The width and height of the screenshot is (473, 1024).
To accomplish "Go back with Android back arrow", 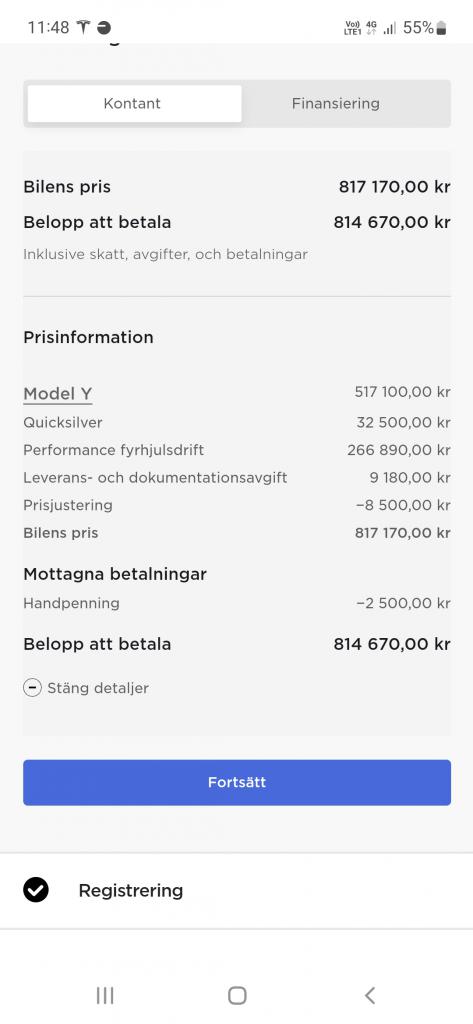I will tap(370, 995).
